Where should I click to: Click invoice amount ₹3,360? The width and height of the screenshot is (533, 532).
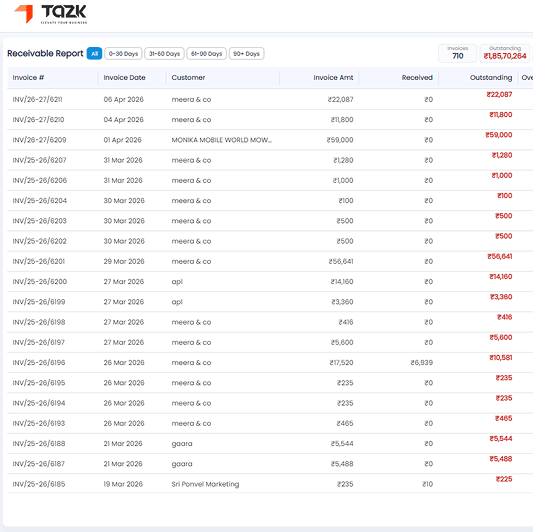click(342, 302)
